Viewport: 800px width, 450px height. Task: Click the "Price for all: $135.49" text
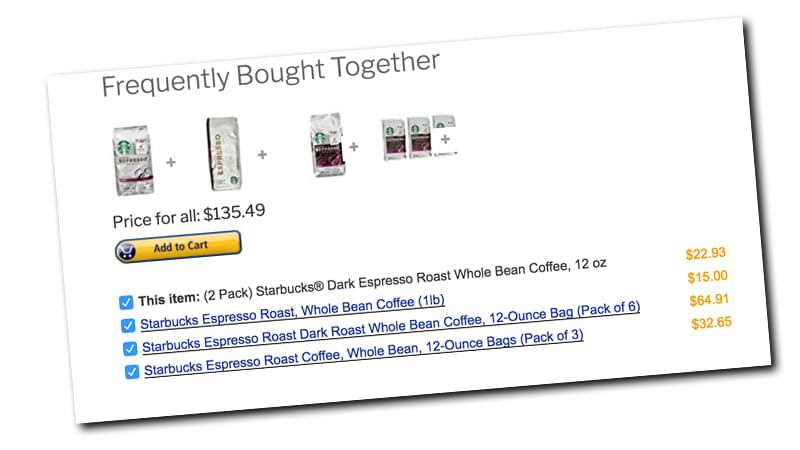[190, 214]
